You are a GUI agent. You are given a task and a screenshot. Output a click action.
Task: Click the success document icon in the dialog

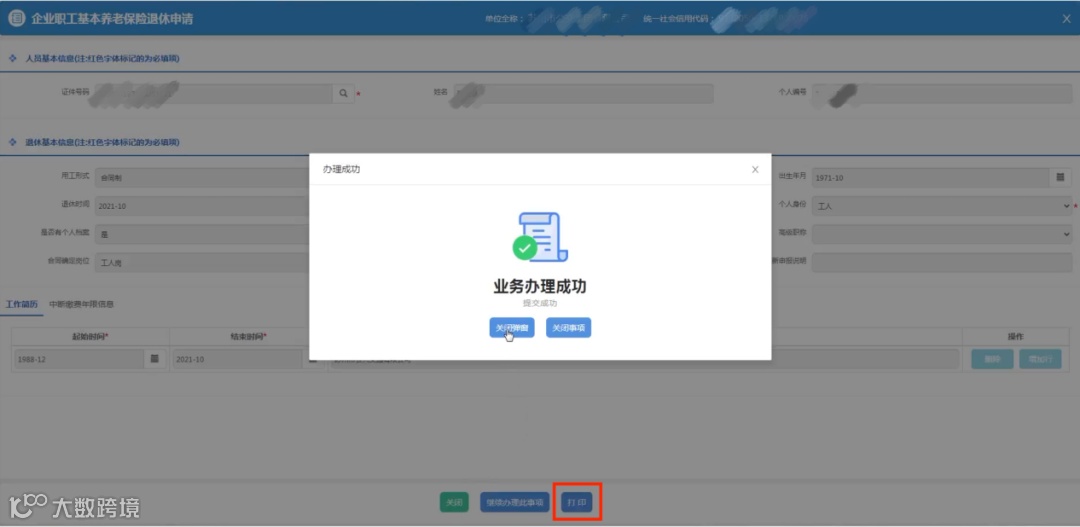pyautogui.click(x=540, y=236)
